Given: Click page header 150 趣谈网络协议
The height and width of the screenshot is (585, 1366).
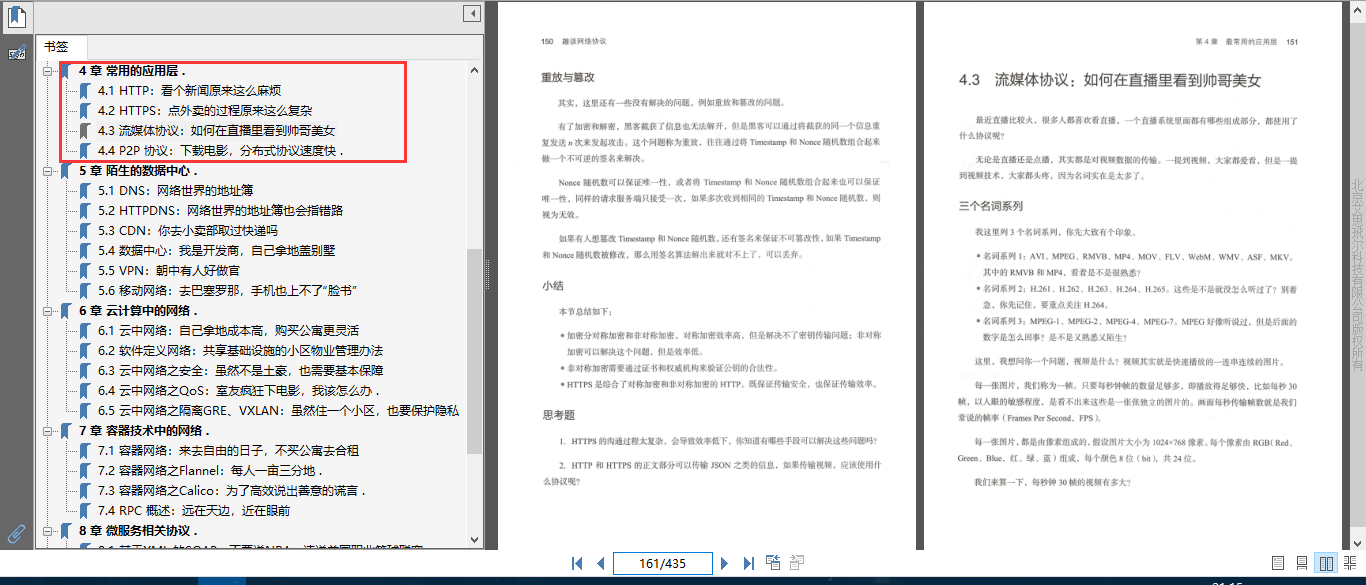Looking at the screenshot, I should coord(573,42).
